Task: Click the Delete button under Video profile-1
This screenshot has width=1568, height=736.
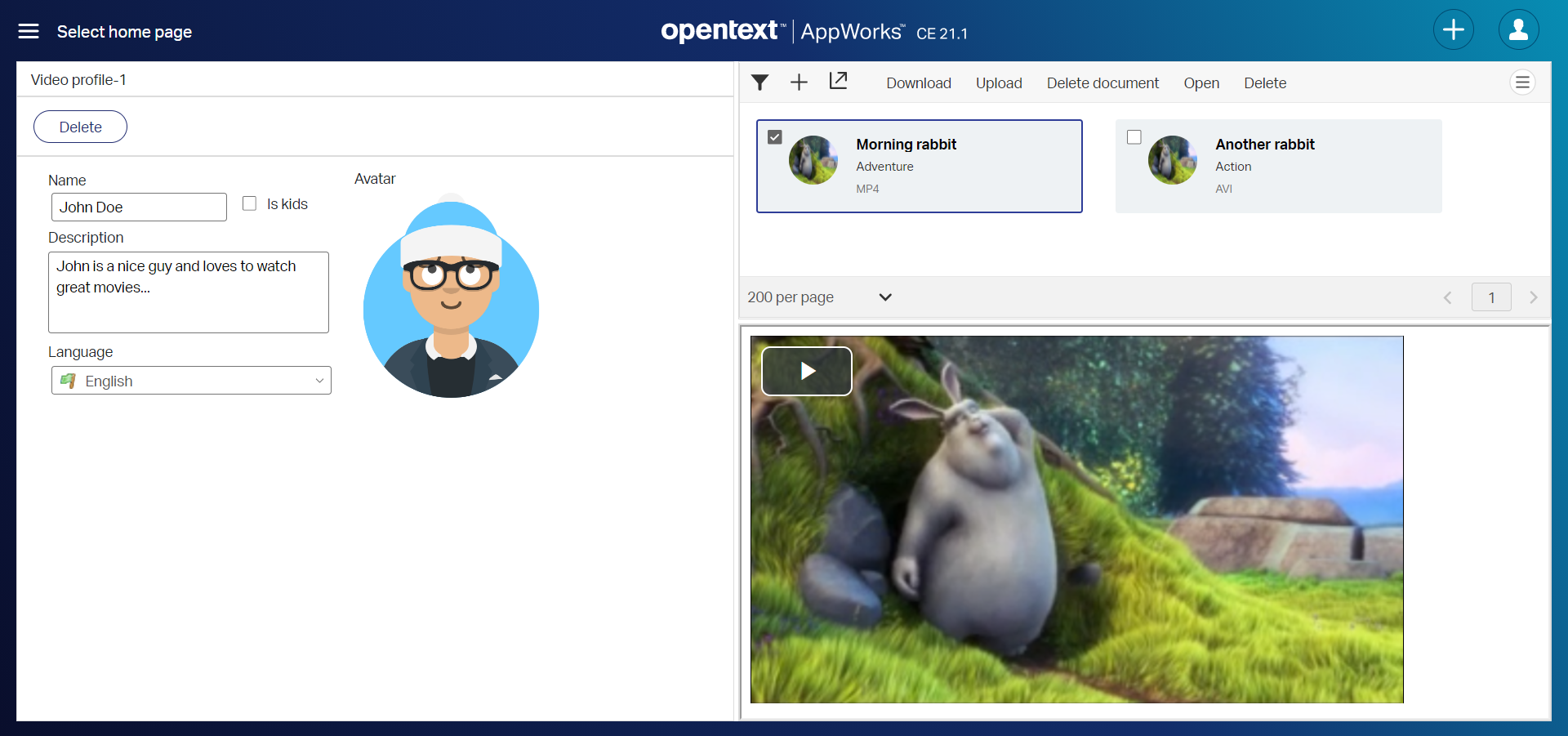Action: click(80, 127)
